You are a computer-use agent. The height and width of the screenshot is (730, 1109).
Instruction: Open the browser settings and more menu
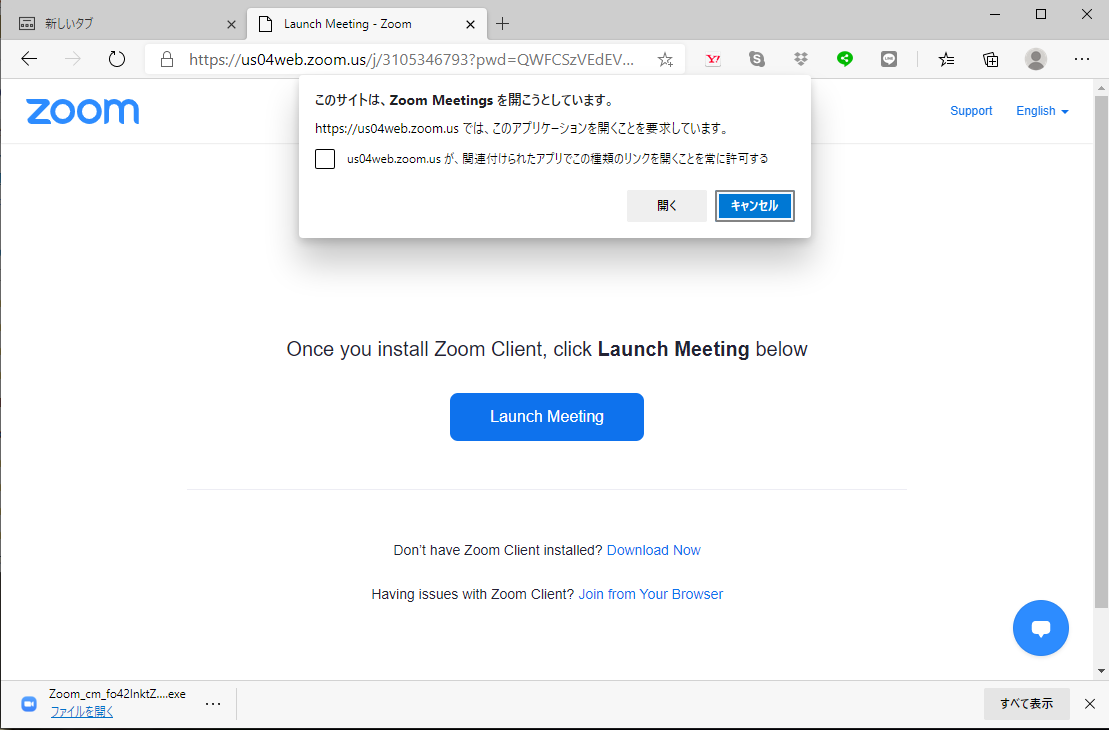click(x=1081, y=59)
